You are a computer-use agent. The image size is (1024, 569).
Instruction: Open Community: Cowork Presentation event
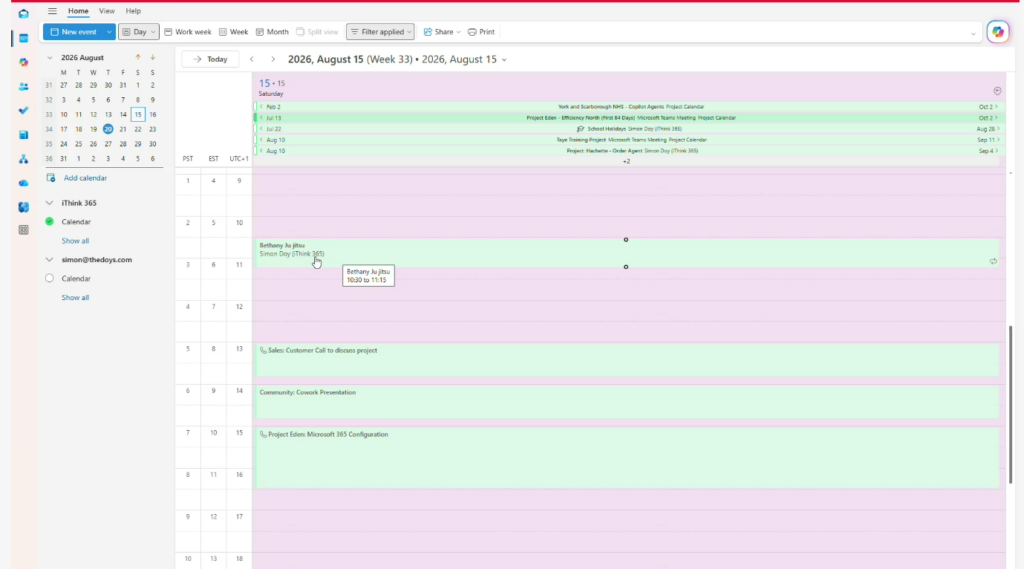pyautogui.click(x=626, y=402)
